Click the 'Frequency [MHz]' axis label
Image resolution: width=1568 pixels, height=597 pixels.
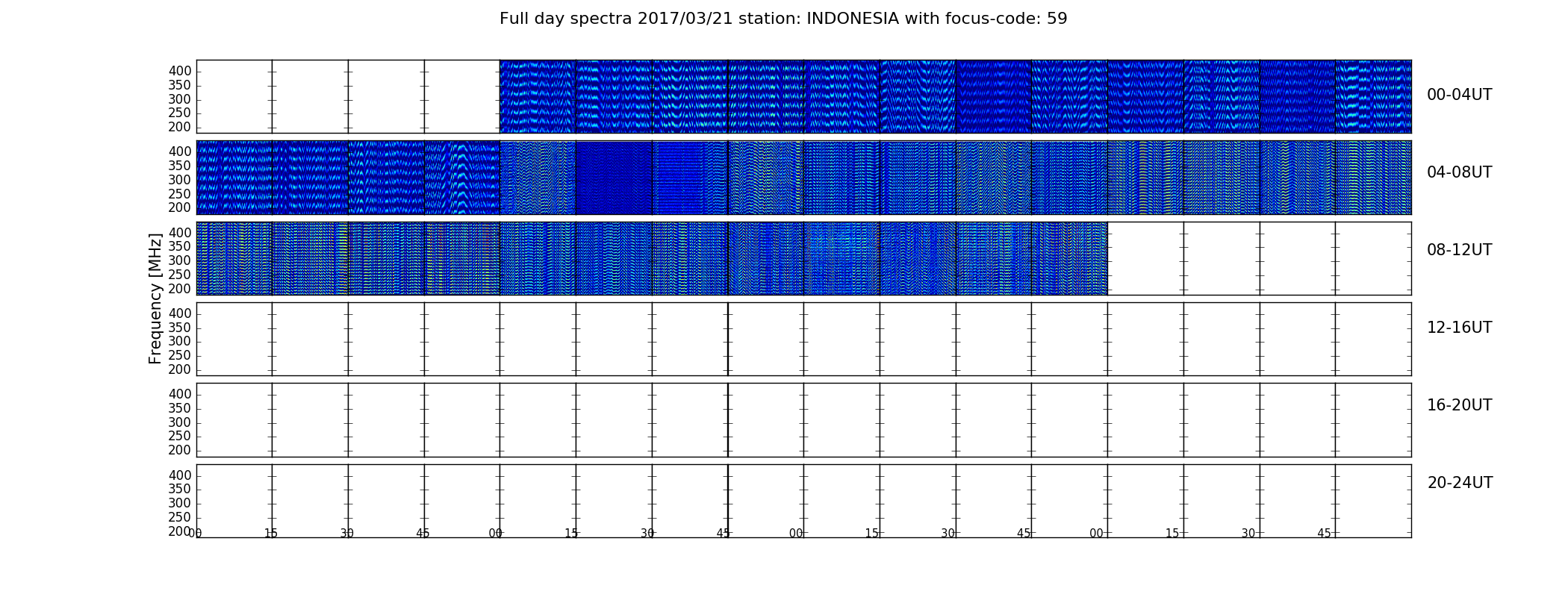click(x=155, y=298)
